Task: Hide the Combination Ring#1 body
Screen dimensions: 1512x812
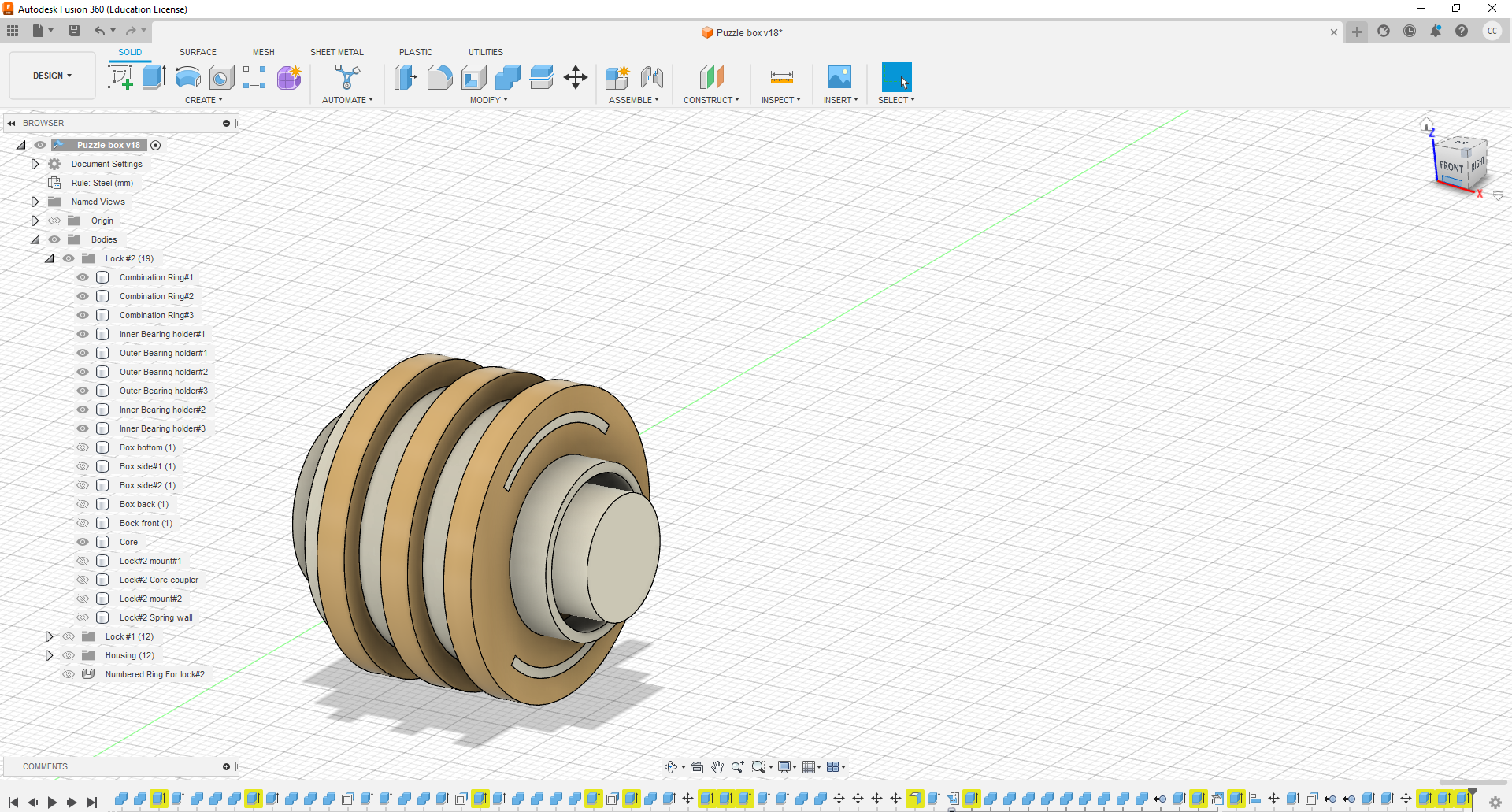Action: click(82, 277)
